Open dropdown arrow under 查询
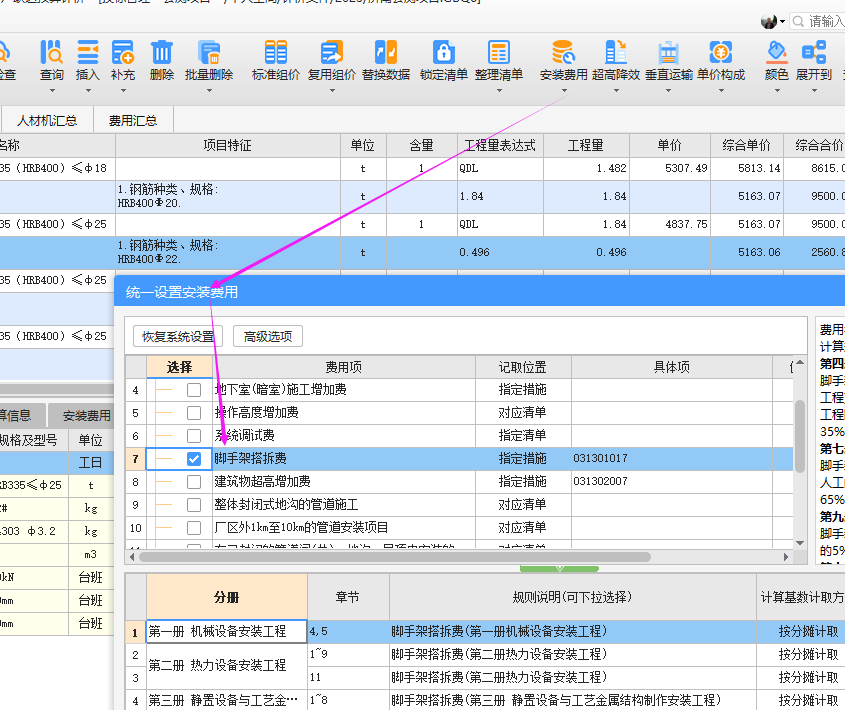The height and width of the screenshot is (710, 845). [x=52, y=91]
